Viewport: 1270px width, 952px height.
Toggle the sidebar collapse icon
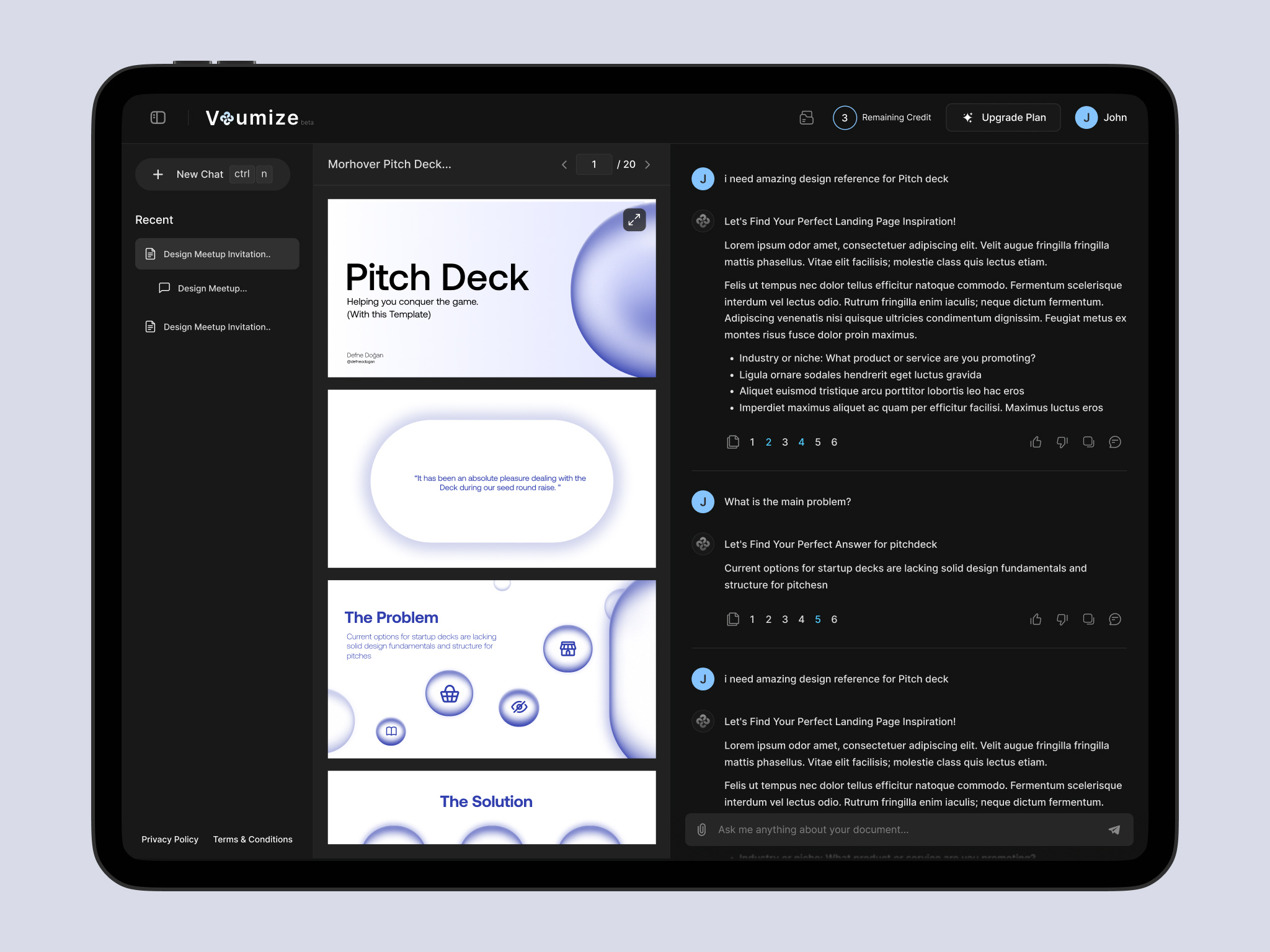coord(158,117)
